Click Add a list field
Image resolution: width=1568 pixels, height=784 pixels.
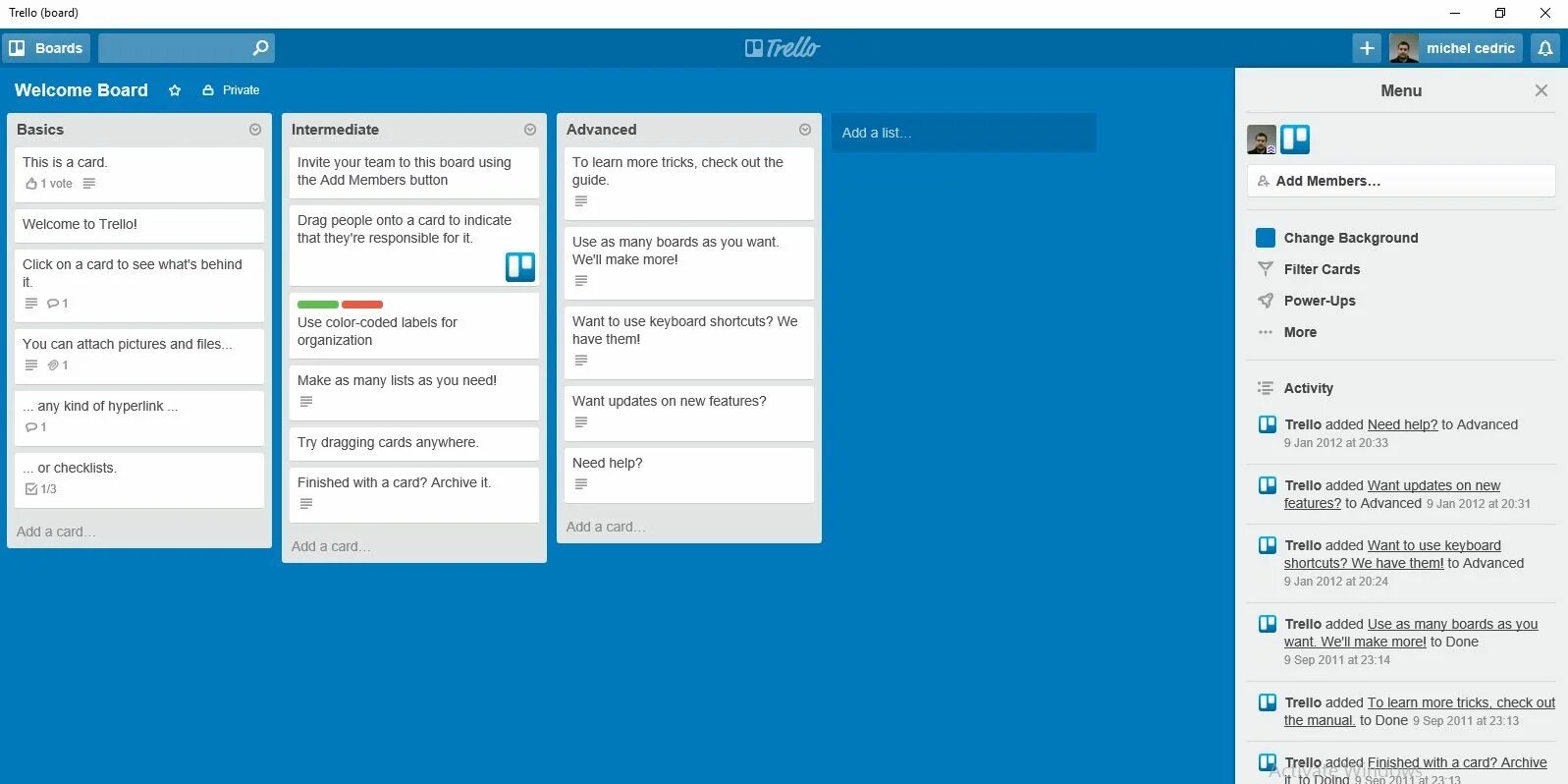[964, 133]
